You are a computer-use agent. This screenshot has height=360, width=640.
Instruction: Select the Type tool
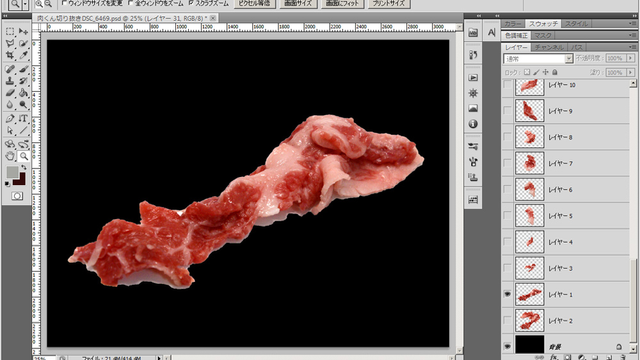[x=23, y=119]
